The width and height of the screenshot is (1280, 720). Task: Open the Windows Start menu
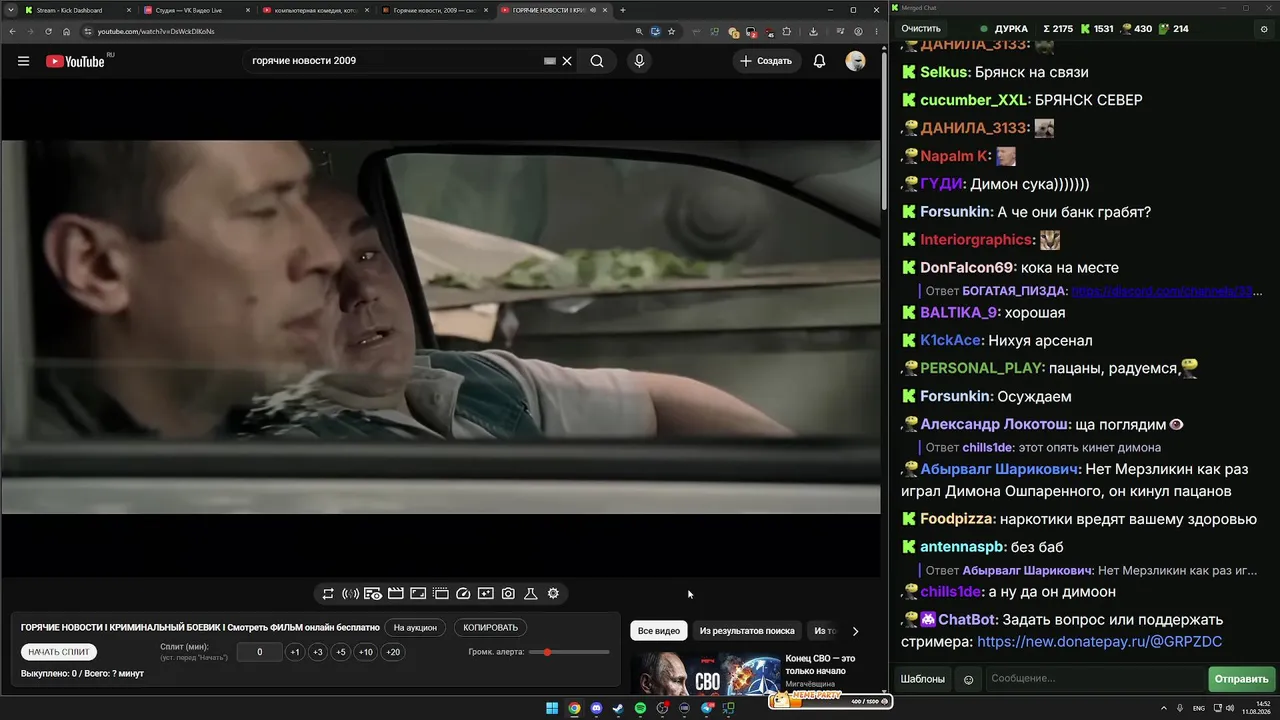tap(552, 708)
